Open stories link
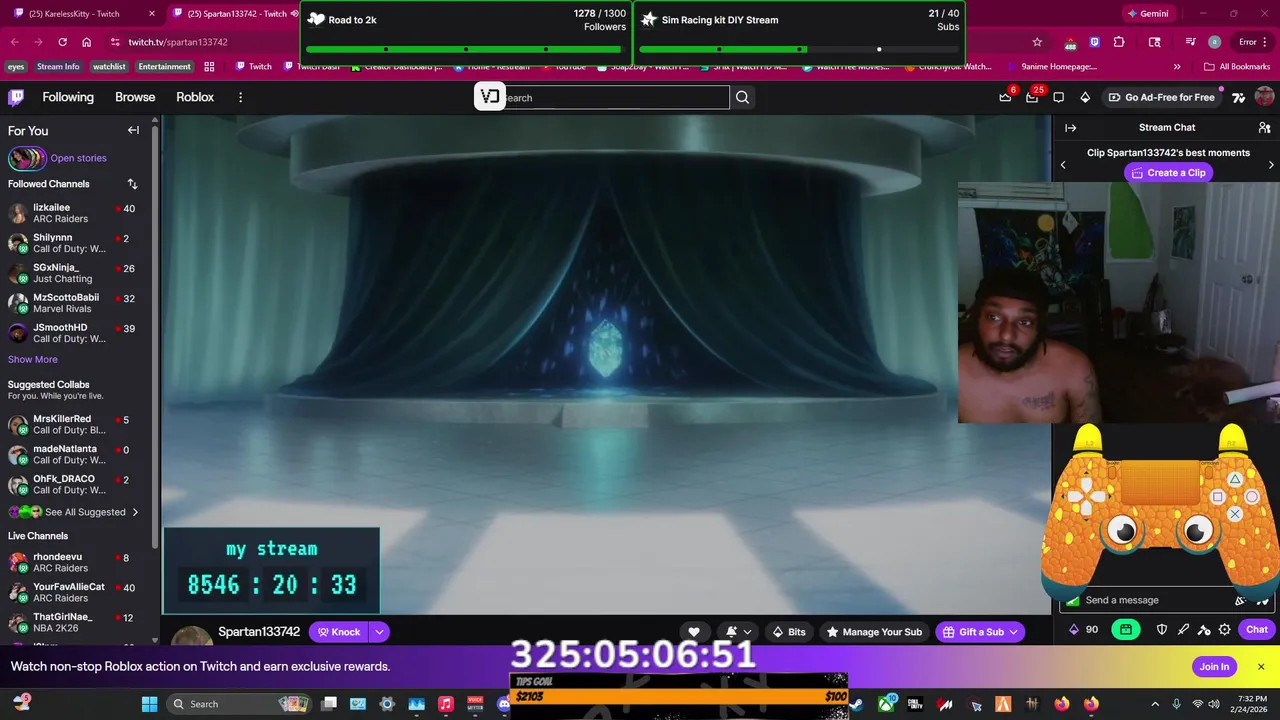 click(x=78, y=158)
